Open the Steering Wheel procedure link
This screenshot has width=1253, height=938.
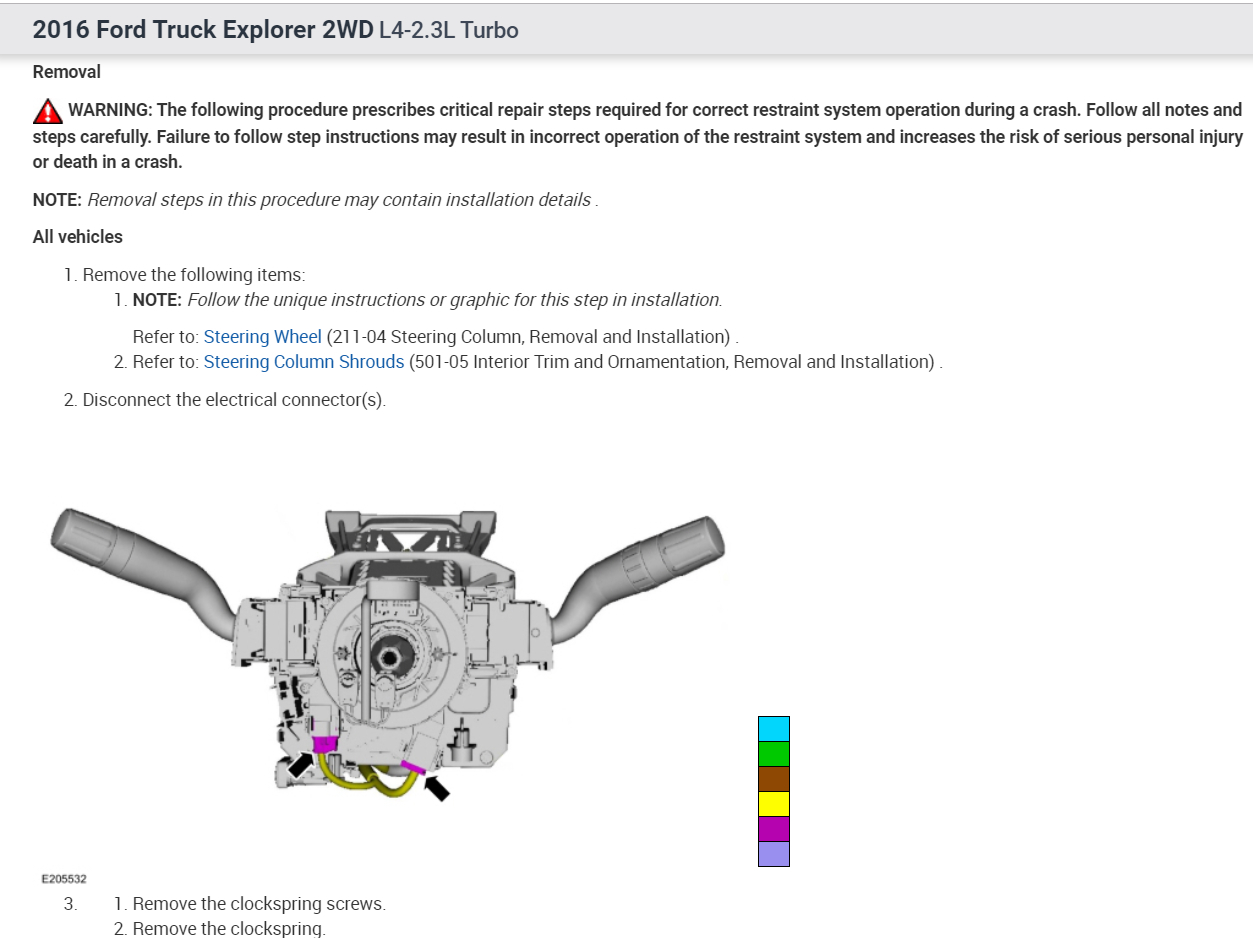pyautogui.click(x=262, y=336)
